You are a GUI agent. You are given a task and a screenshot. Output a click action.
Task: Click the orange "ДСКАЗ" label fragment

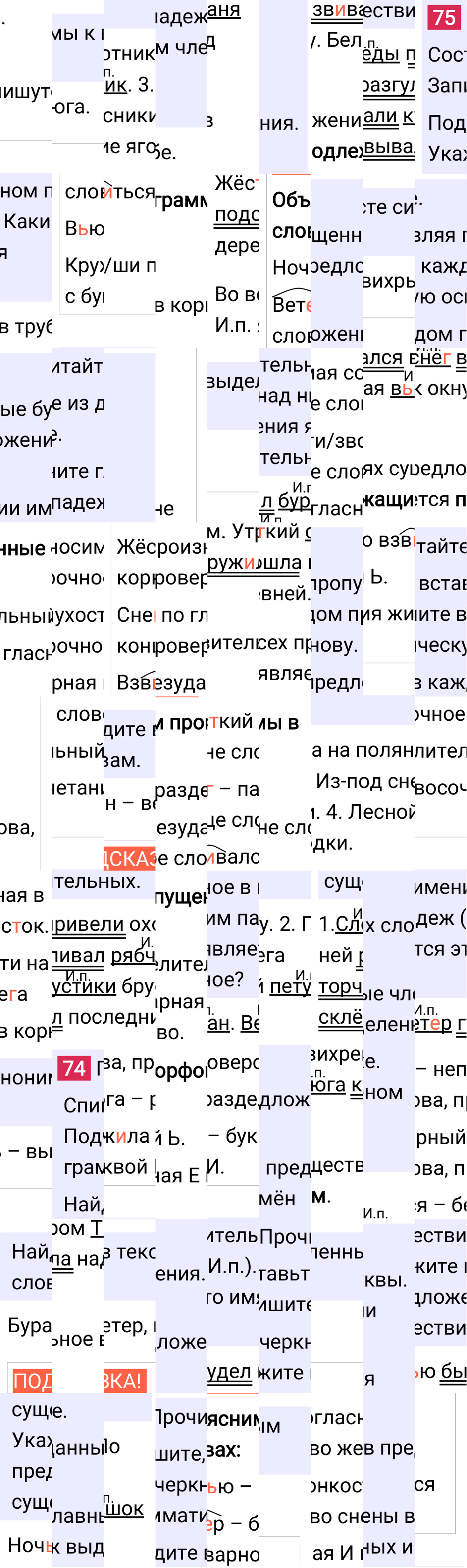point(129,858)
